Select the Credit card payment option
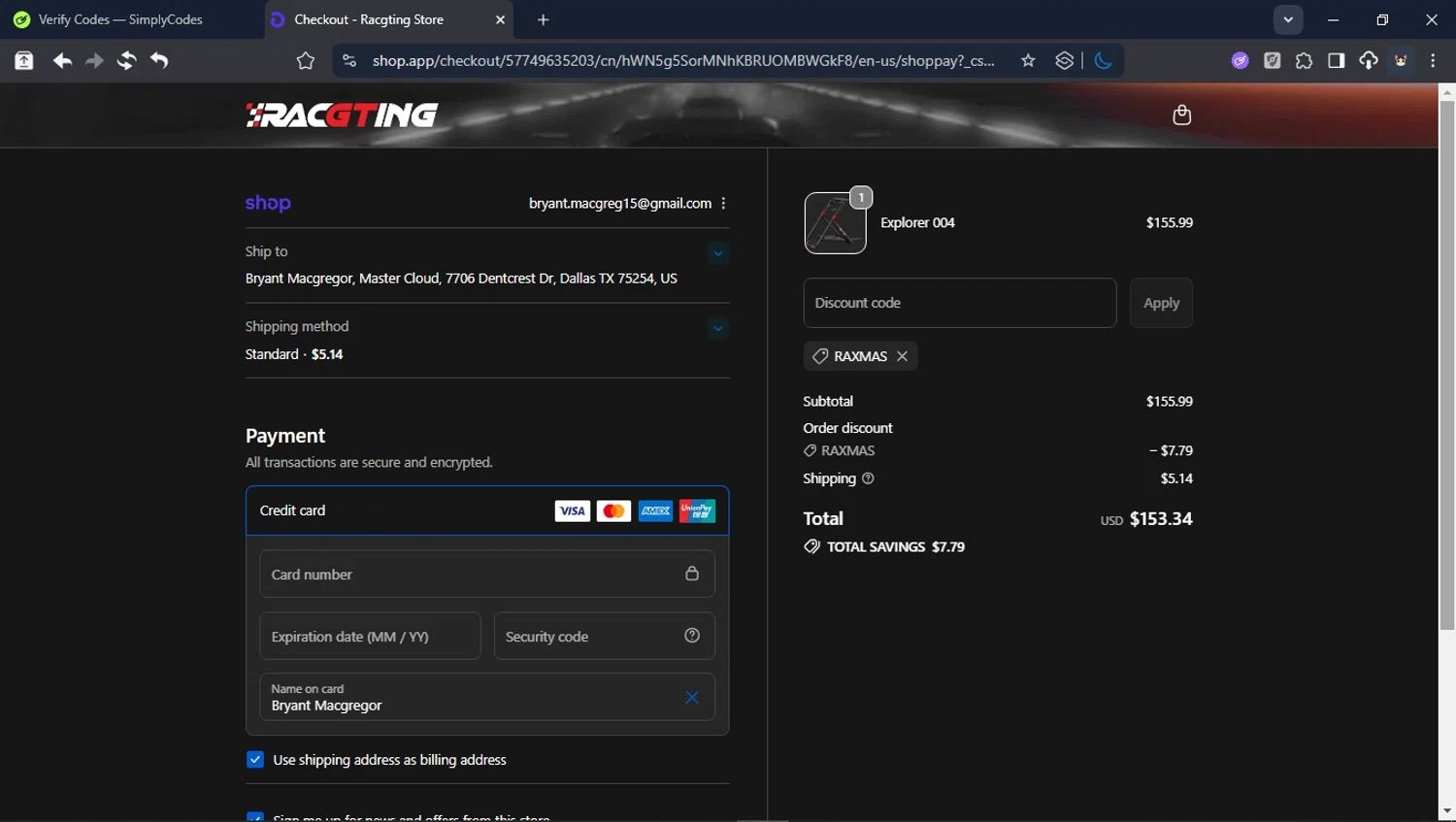Screen dimensions: 1456x822 pyautogui.click(x=487, y=510)
